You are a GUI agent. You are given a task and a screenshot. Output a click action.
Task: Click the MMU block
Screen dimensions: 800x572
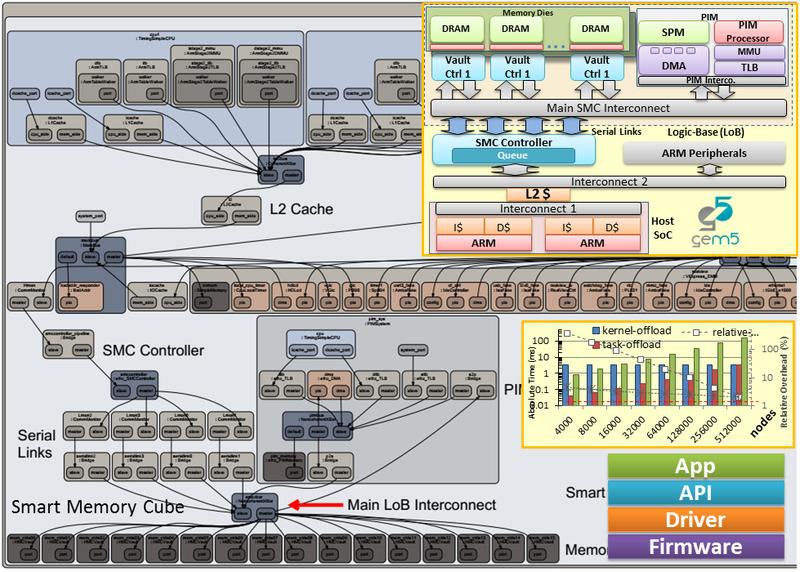tap(749, 52)
